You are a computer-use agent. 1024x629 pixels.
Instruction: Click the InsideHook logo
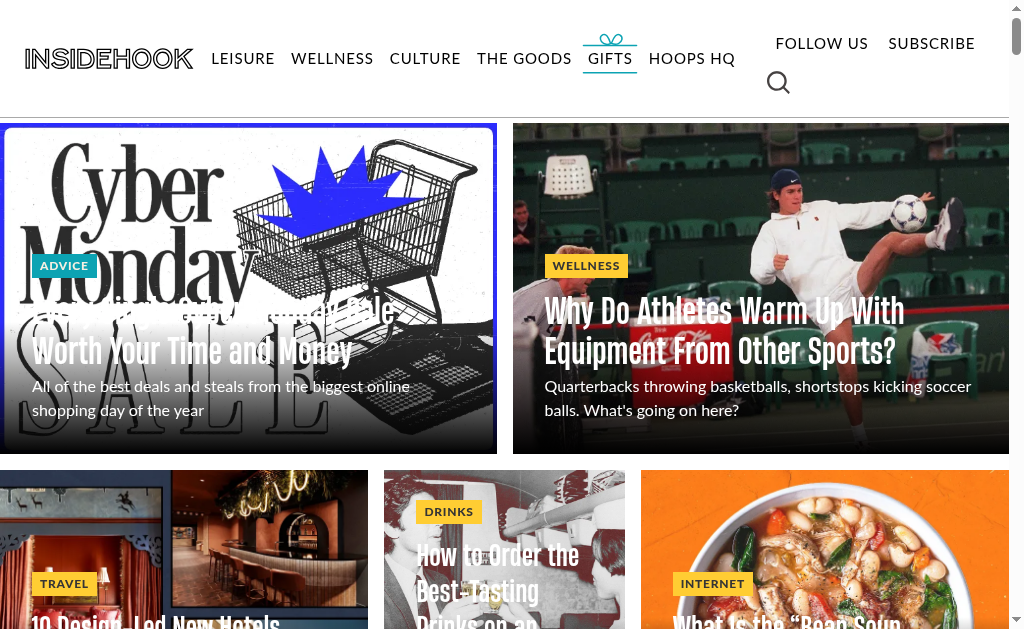[108, 59]
